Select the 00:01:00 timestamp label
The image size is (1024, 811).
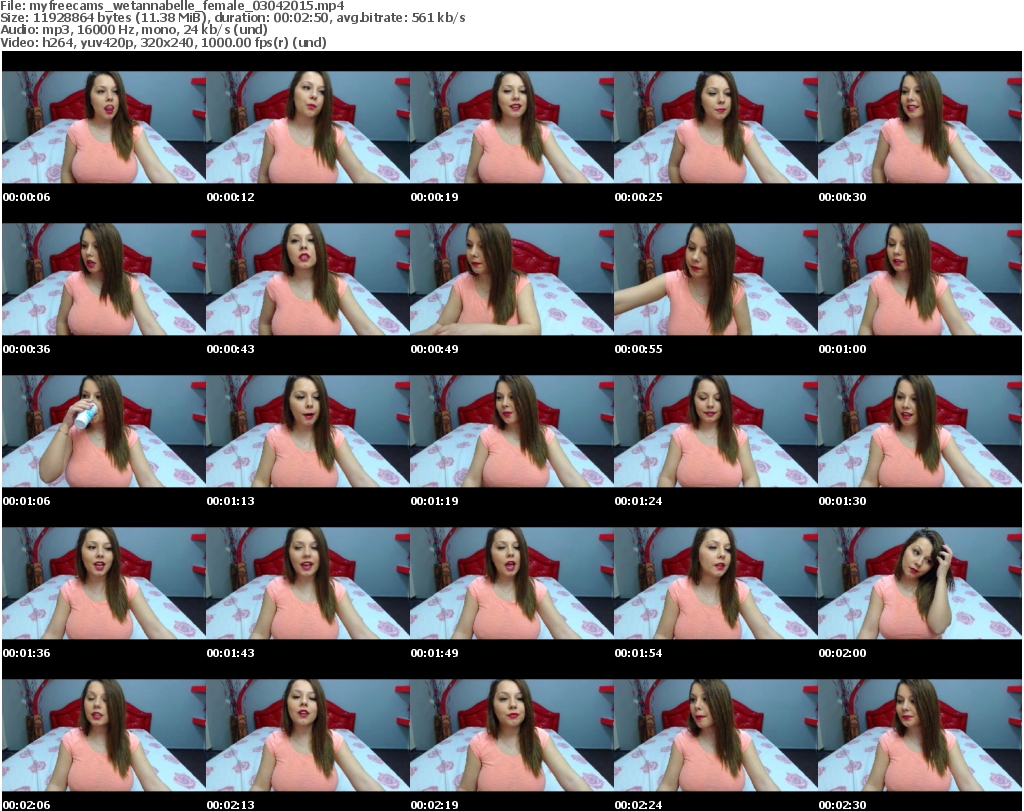pos(842,349)
